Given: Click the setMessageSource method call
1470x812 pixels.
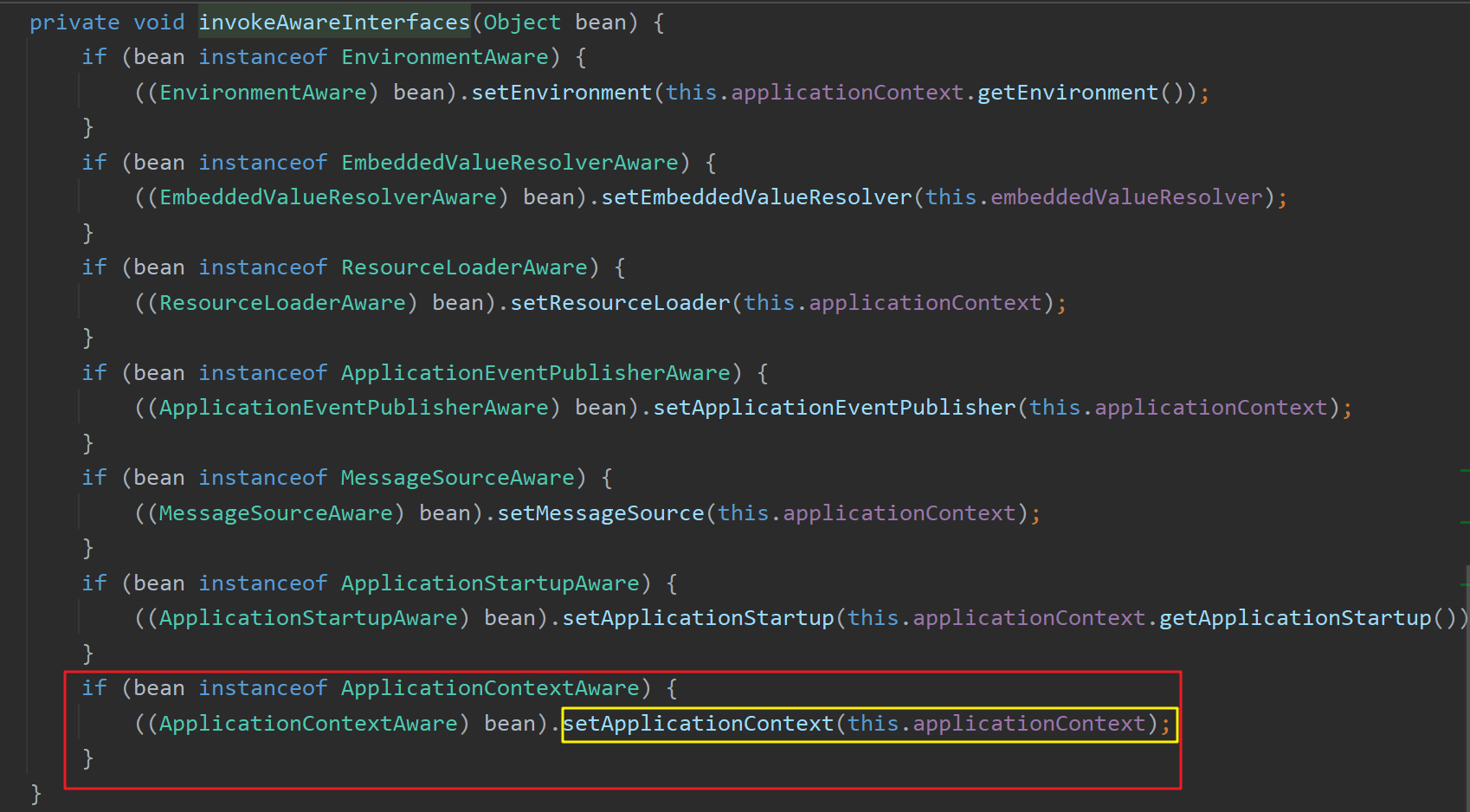Looking at the screenshot, I should (601, 513).
